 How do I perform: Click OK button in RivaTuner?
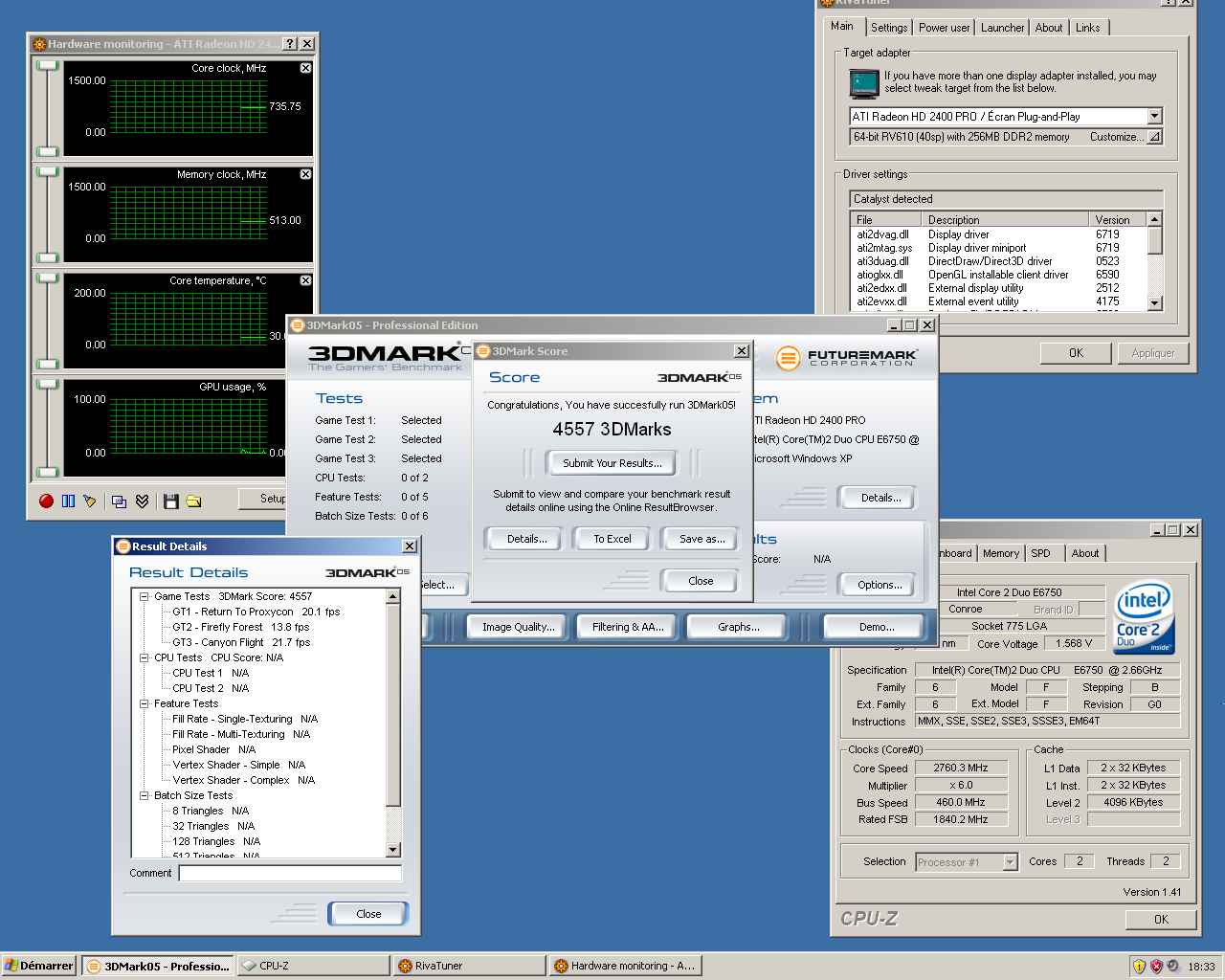[x=1077, y=353]
